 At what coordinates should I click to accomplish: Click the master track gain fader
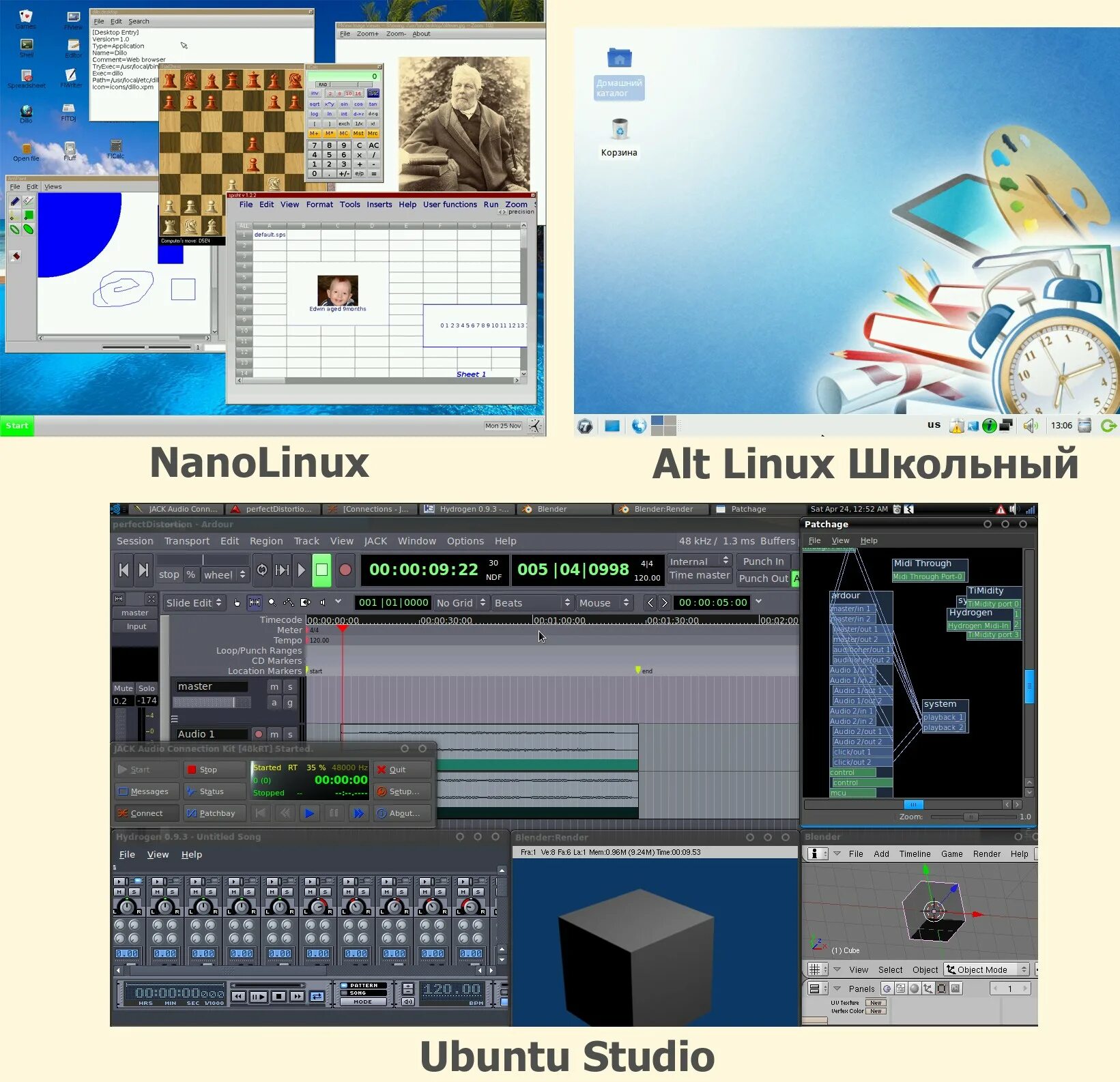click(x=212, y=702)
